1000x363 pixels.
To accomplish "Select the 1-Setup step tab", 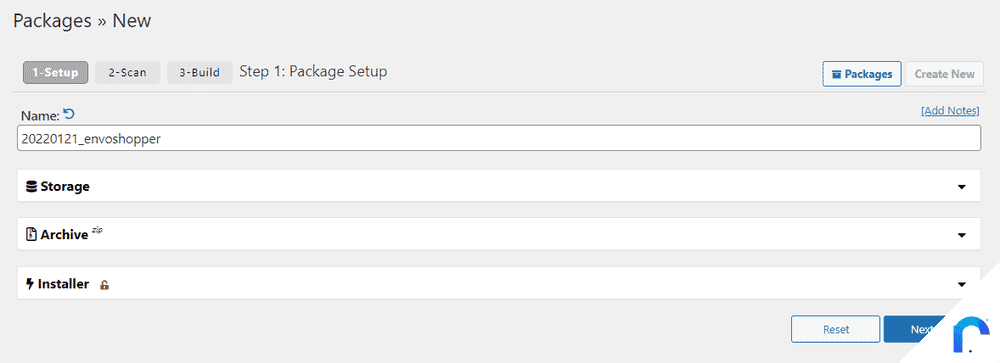I will tap(55, 73).
